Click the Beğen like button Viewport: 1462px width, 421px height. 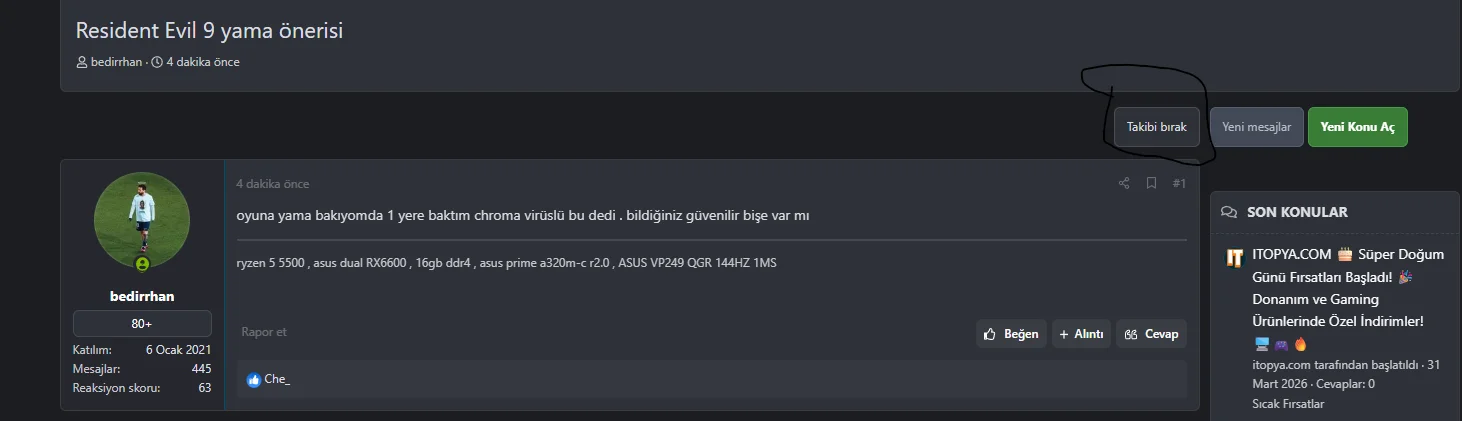pos(1011,334)
